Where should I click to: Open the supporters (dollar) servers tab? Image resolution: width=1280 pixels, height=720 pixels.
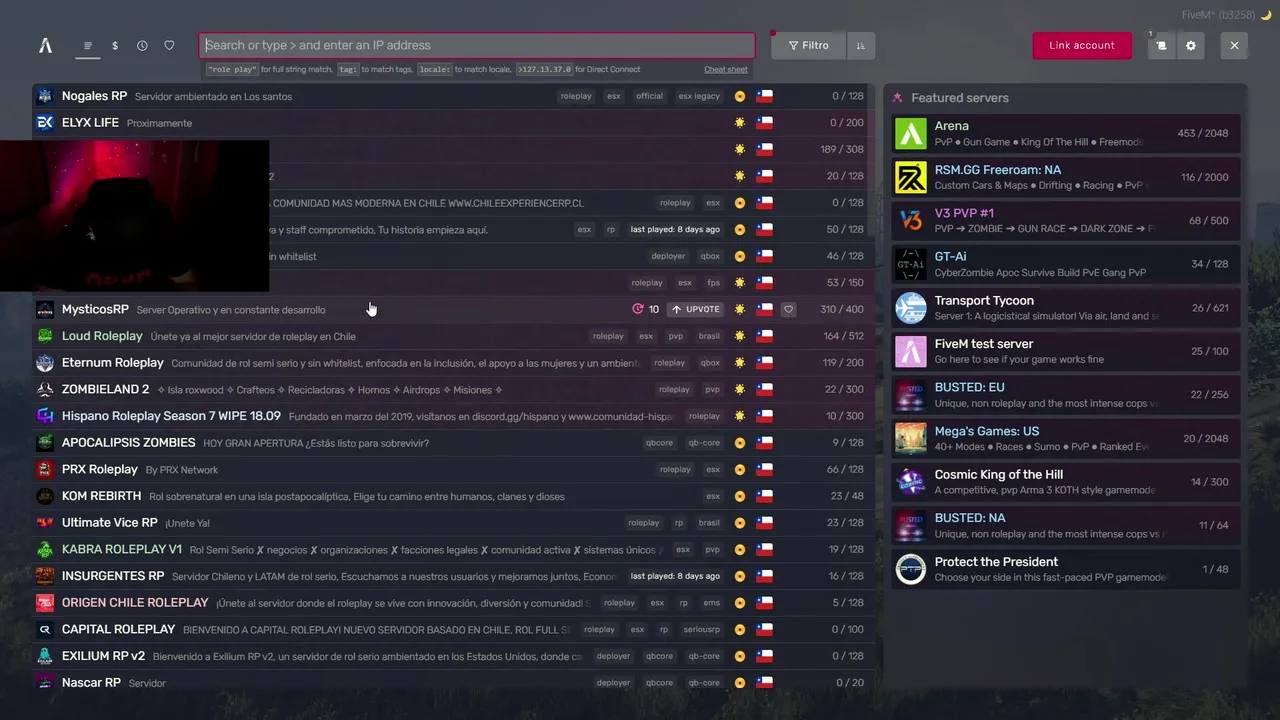(x=115, y=45)
